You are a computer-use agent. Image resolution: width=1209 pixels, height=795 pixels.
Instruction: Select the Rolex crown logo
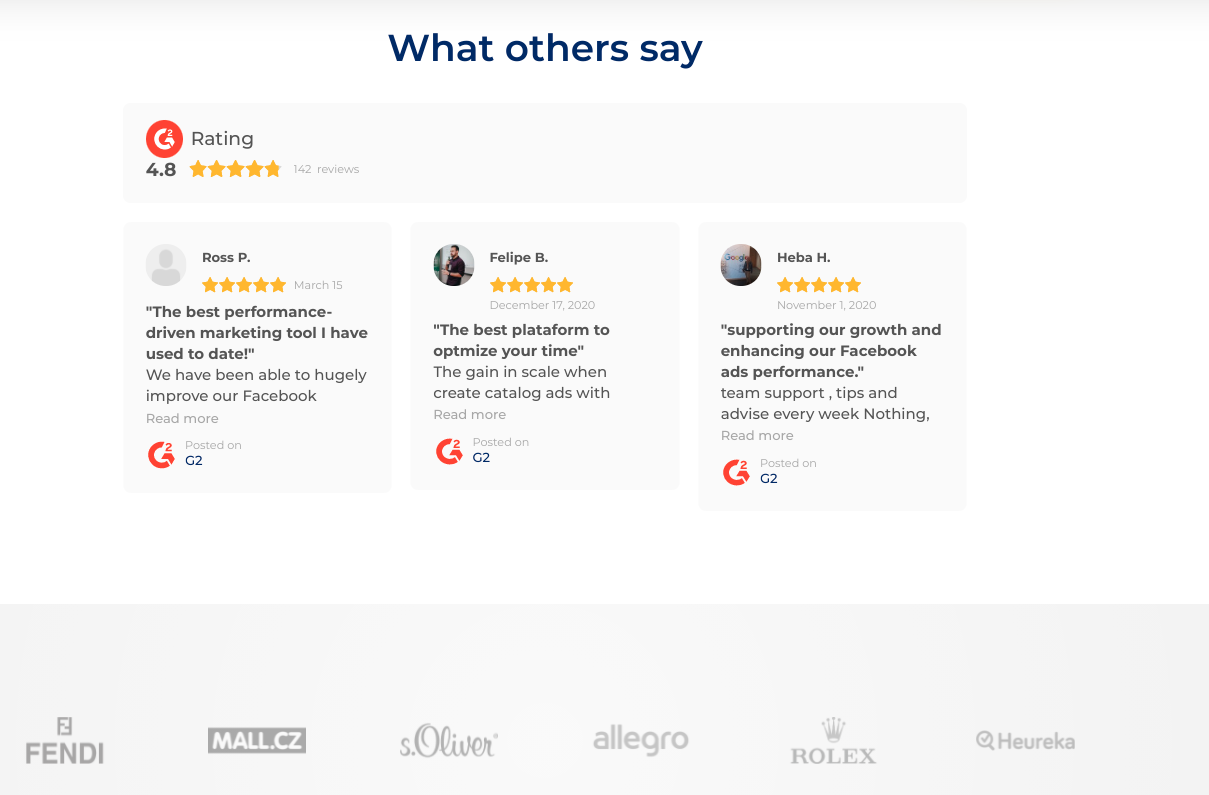833,741
